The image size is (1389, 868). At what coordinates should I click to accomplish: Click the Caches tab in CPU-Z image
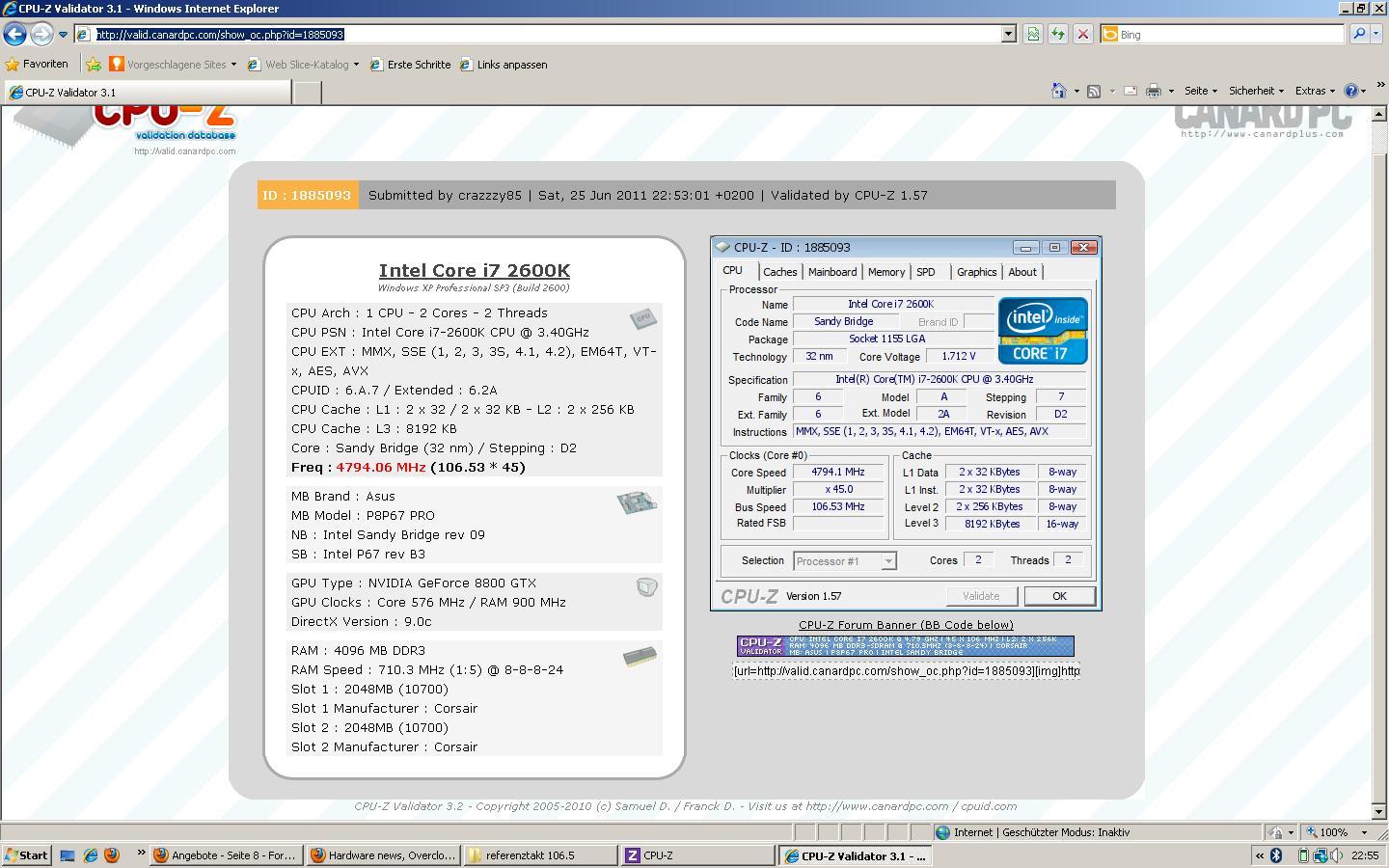[779, 272]
